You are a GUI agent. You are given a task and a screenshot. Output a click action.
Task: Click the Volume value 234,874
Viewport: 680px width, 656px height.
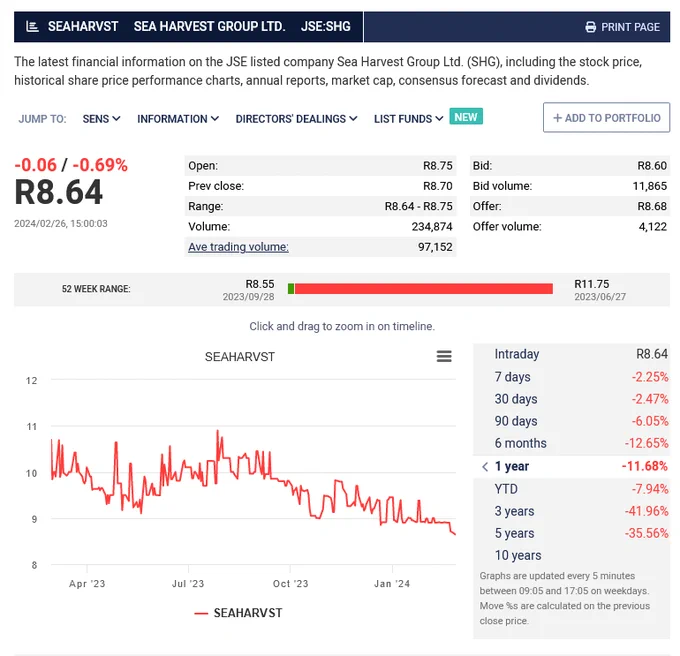click(432, 227)
